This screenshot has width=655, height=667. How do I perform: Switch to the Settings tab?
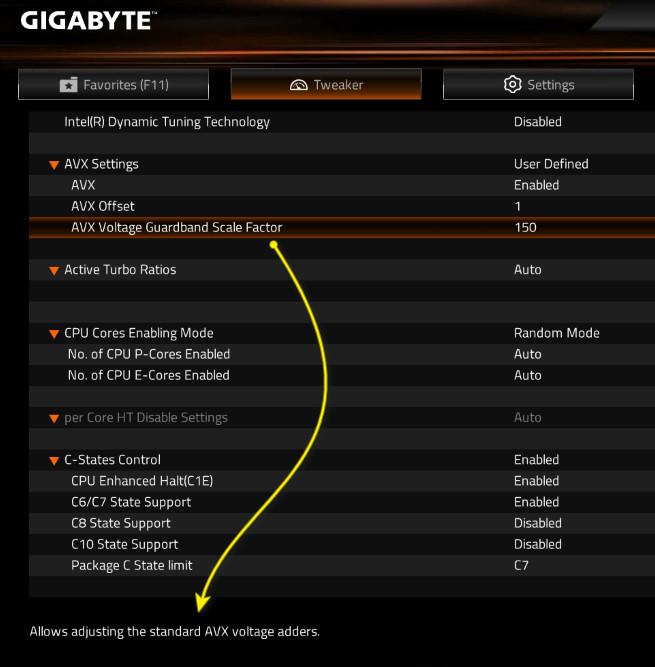click(538, 85)
